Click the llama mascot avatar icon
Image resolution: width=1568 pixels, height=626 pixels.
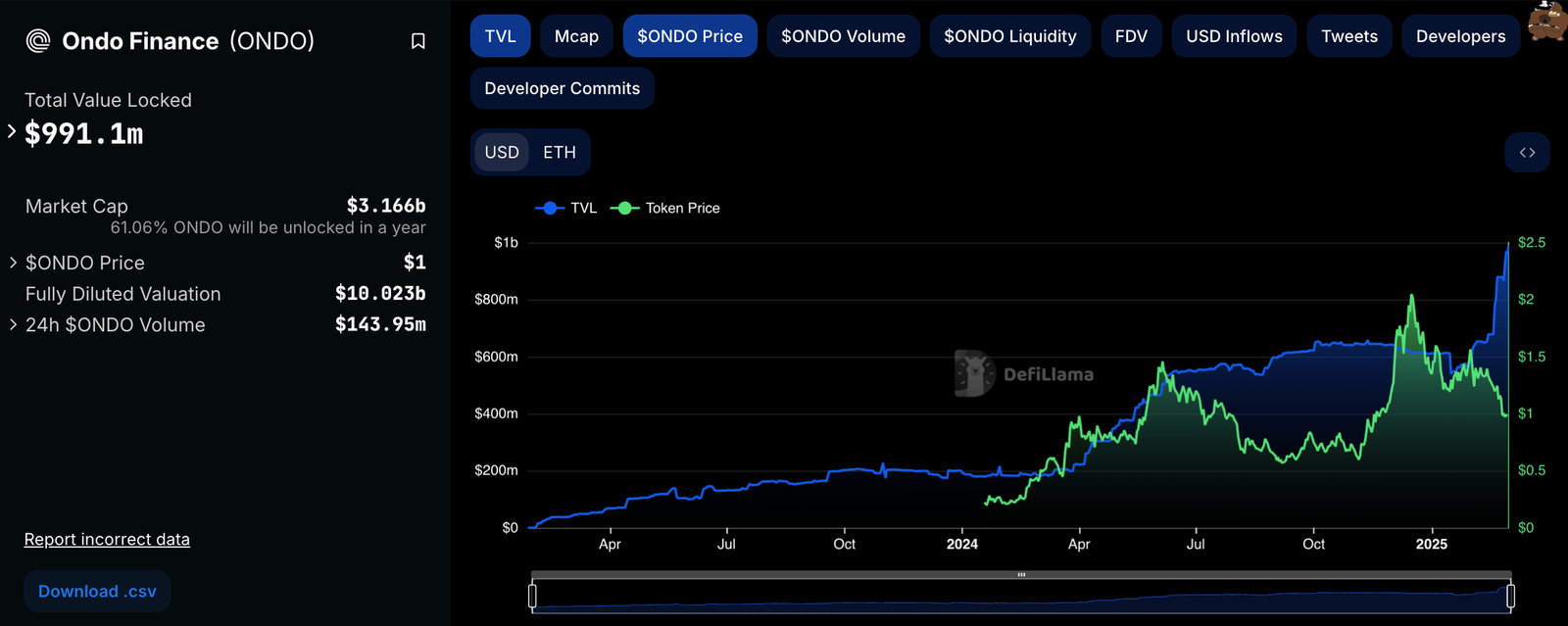tap(1547, 22)
